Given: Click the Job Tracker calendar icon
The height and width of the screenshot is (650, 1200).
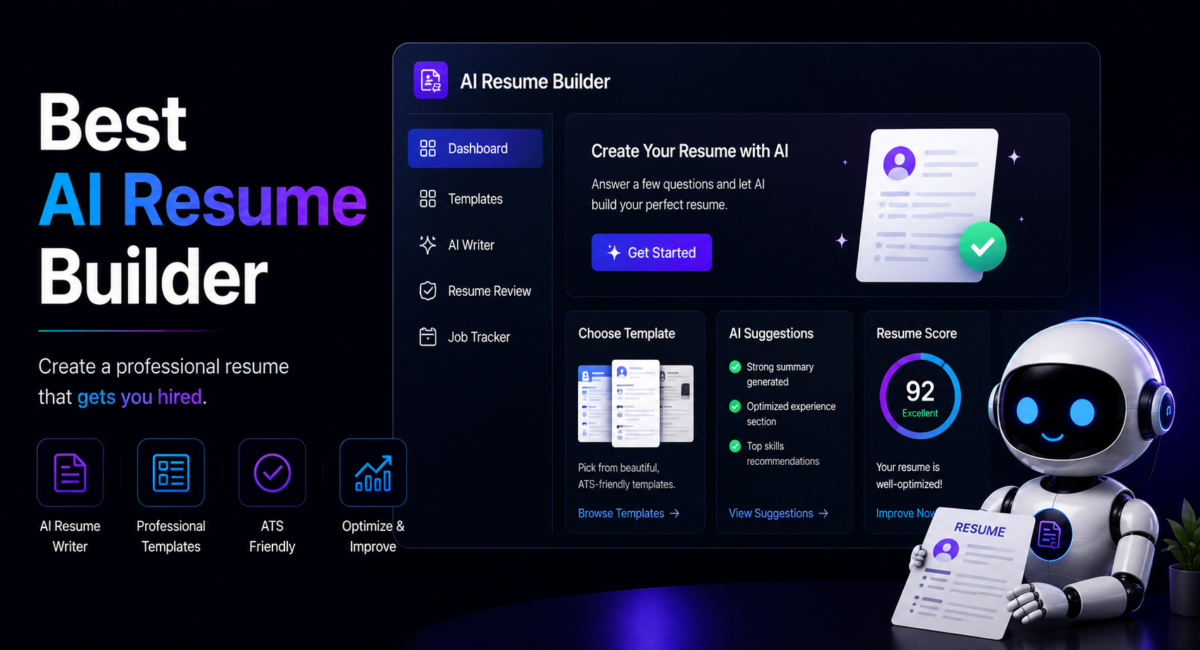Looking at the screenshot, I should tap(428, 337).
